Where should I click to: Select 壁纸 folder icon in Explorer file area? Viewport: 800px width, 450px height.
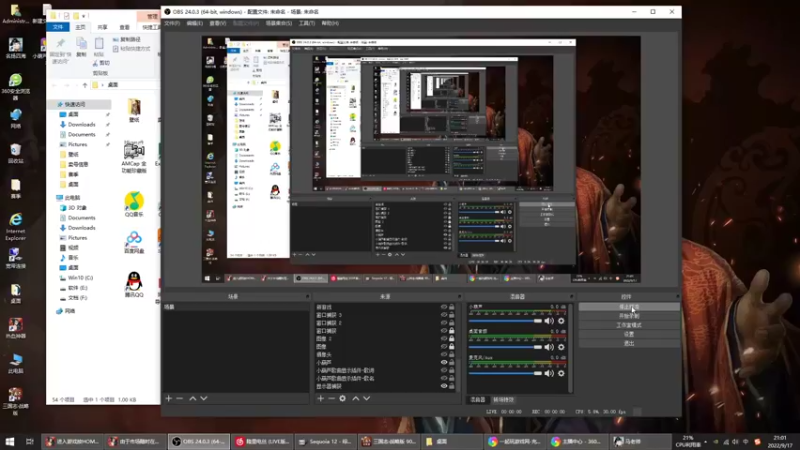[x=134, y=110]
